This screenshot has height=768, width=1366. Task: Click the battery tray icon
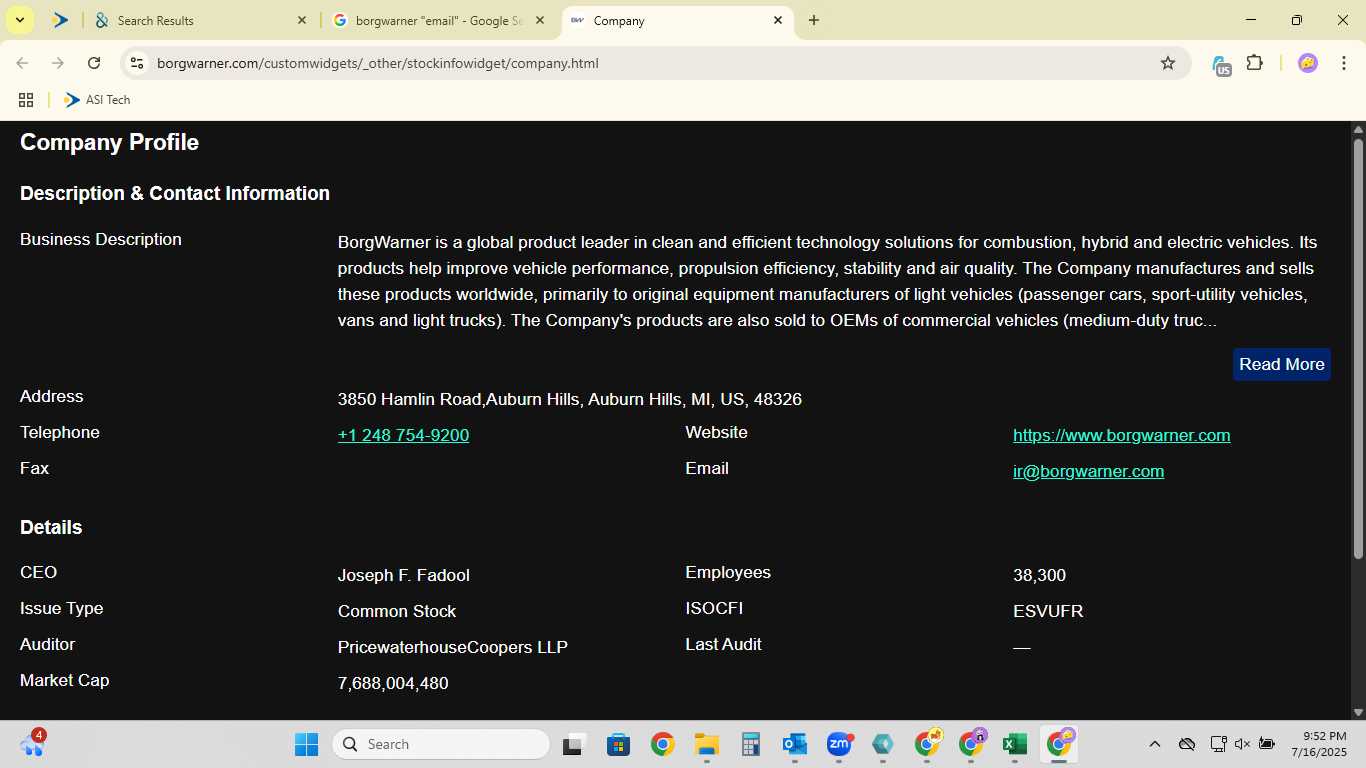click(x=1267, y=744)
